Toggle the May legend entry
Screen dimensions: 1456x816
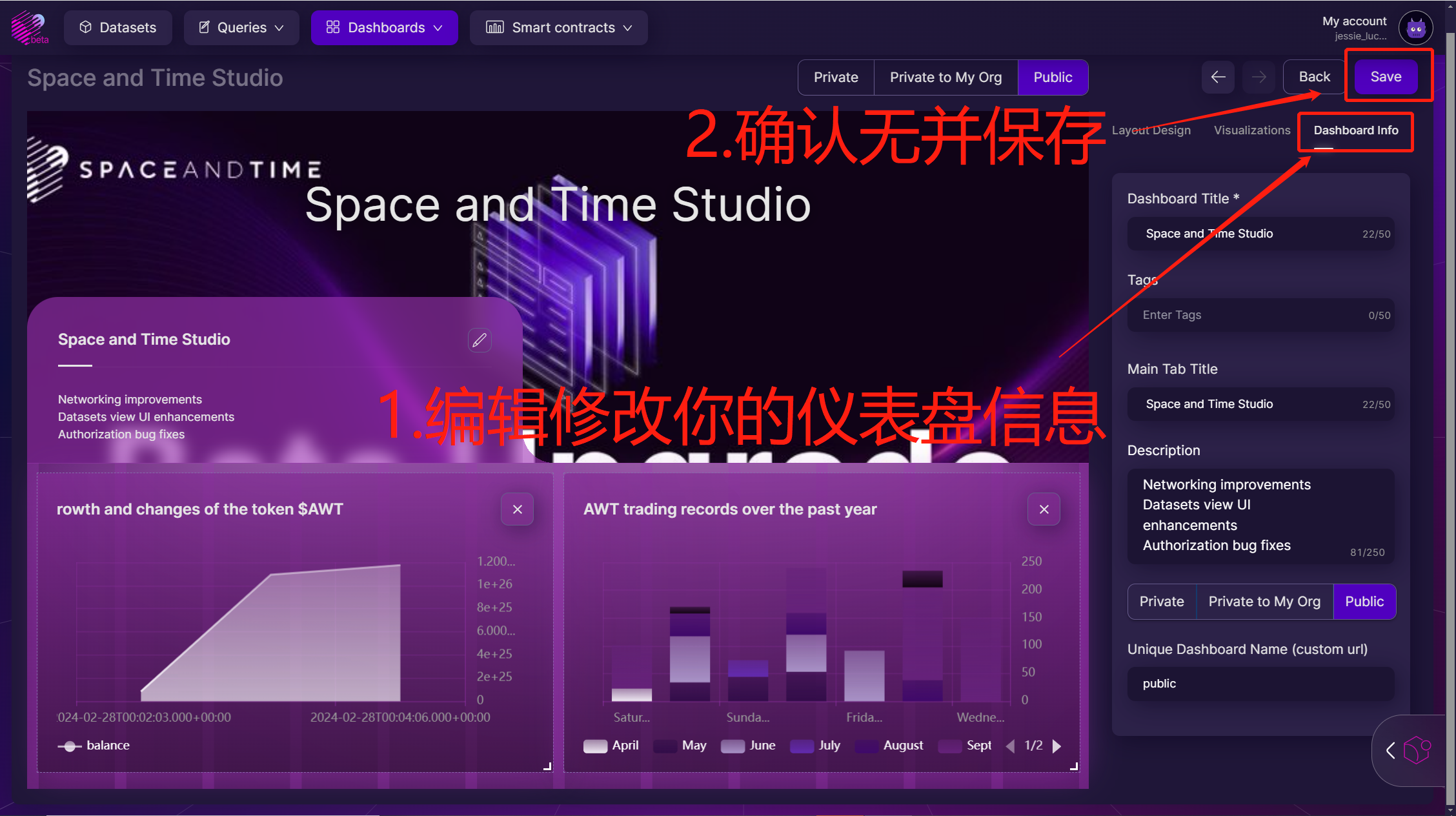tap(680, 746)
